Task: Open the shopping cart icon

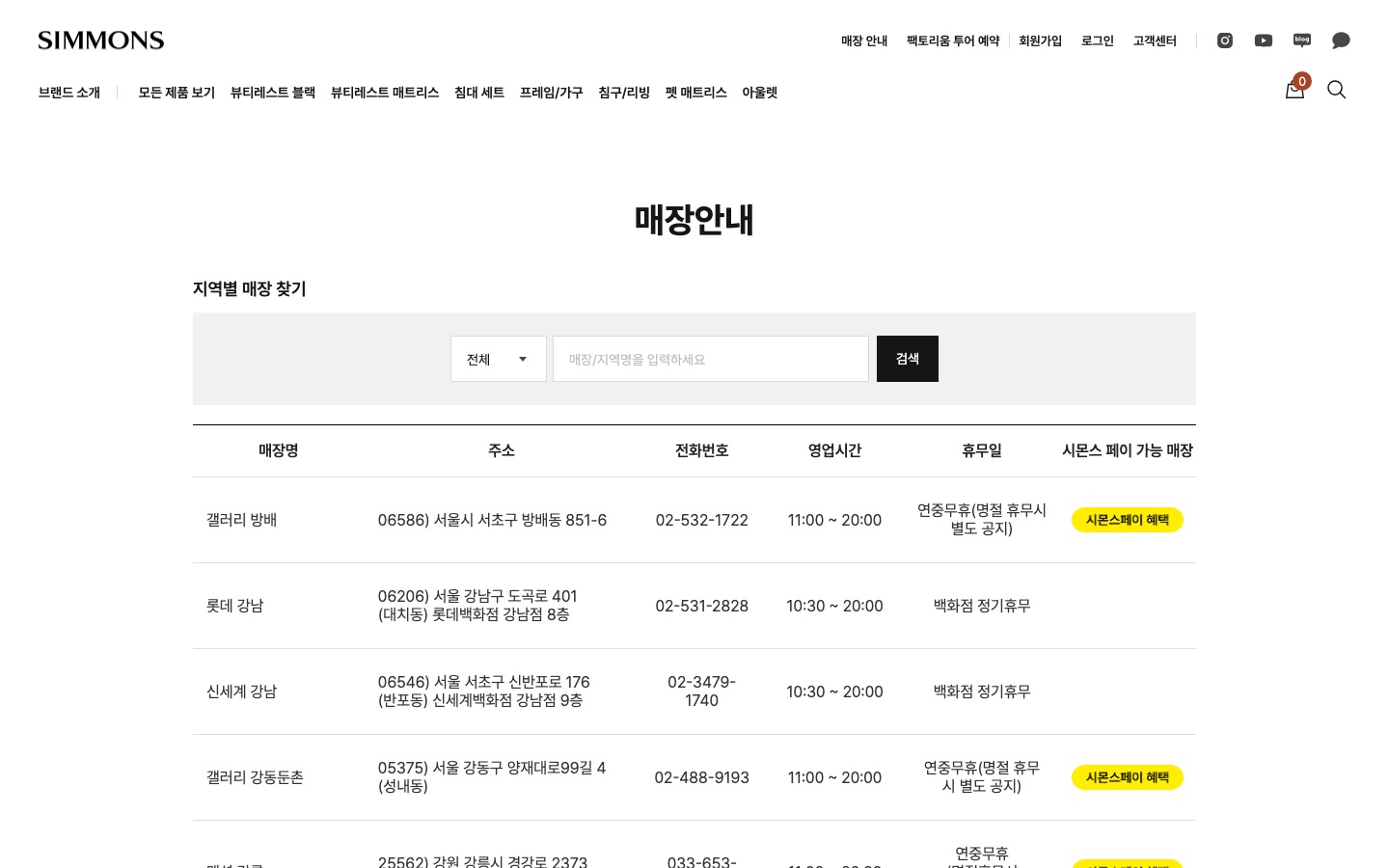Action: pos(1295,89)
